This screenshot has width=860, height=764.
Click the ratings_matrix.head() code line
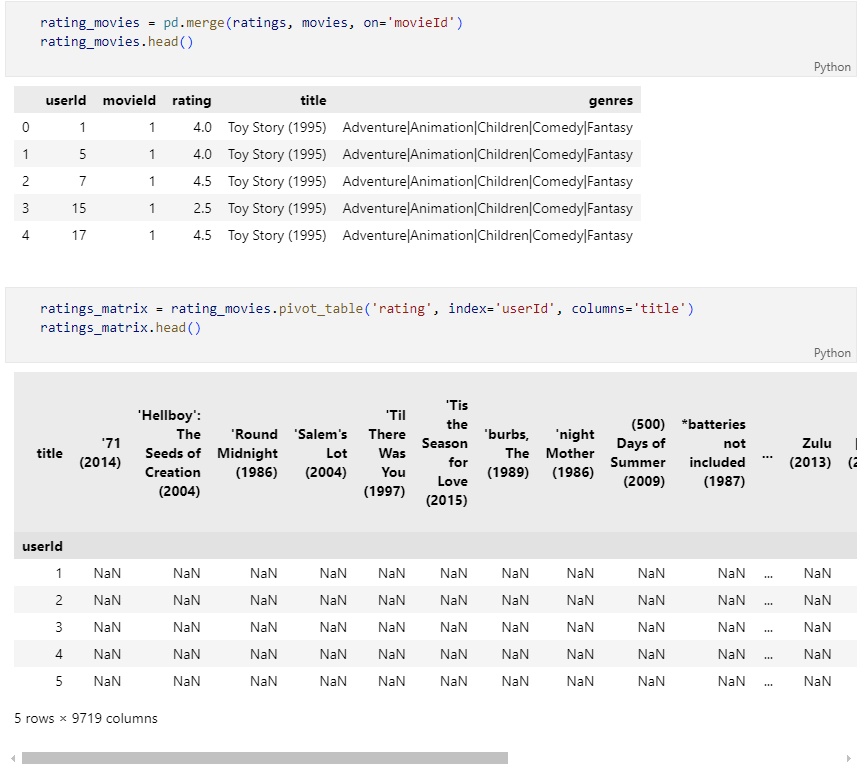[121, 327]
